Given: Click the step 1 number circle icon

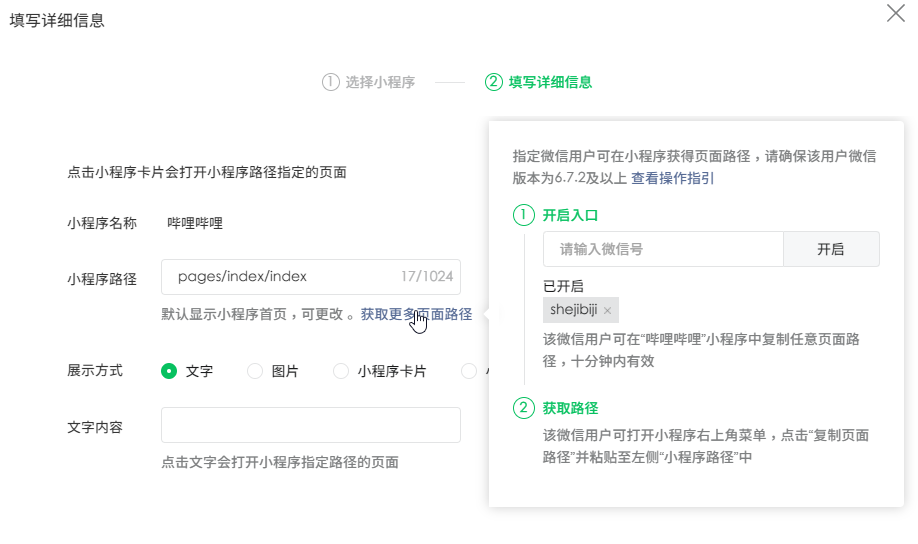Looking at the screenshot, I should tap(330, 82).
